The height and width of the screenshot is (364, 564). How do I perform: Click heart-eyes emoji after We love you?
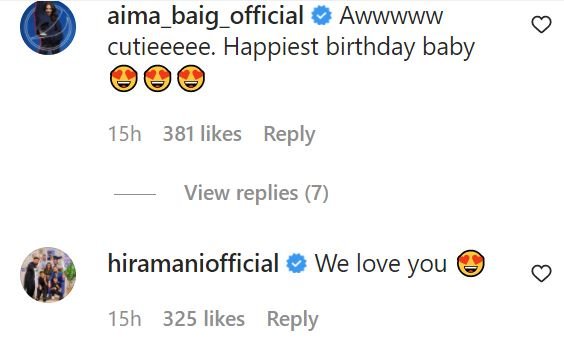pyautogui.click(x=471, y=263)
